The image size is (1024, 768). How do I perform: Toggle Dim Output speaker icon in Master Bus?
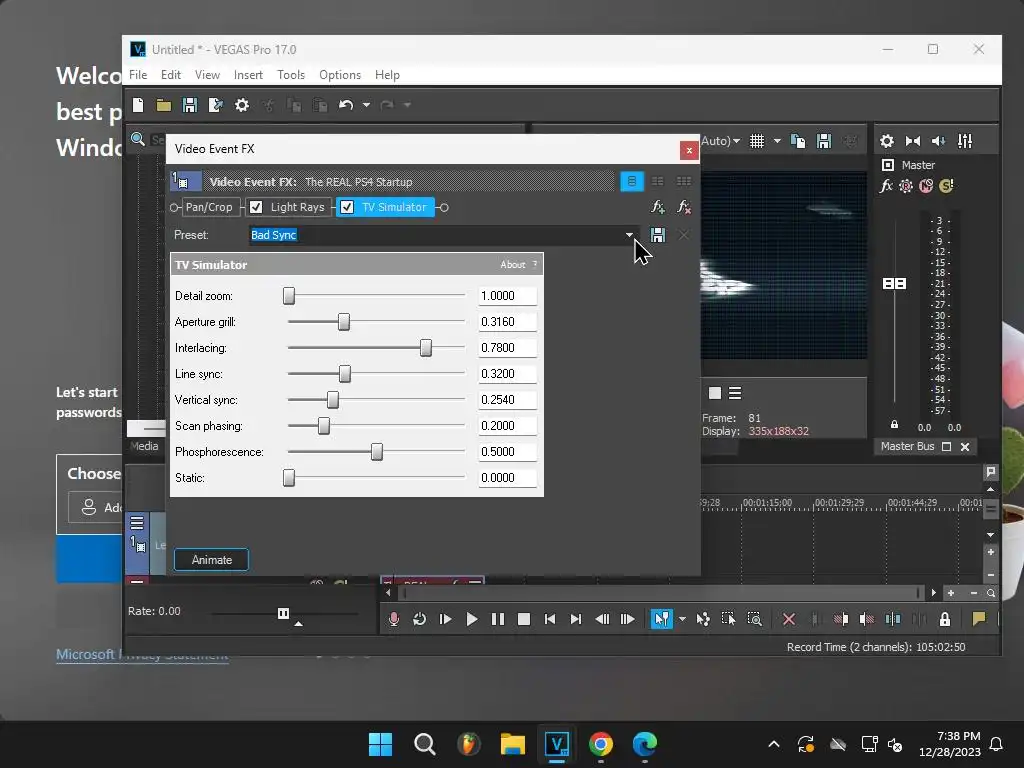pyautogui.click(x=938, y=140)
